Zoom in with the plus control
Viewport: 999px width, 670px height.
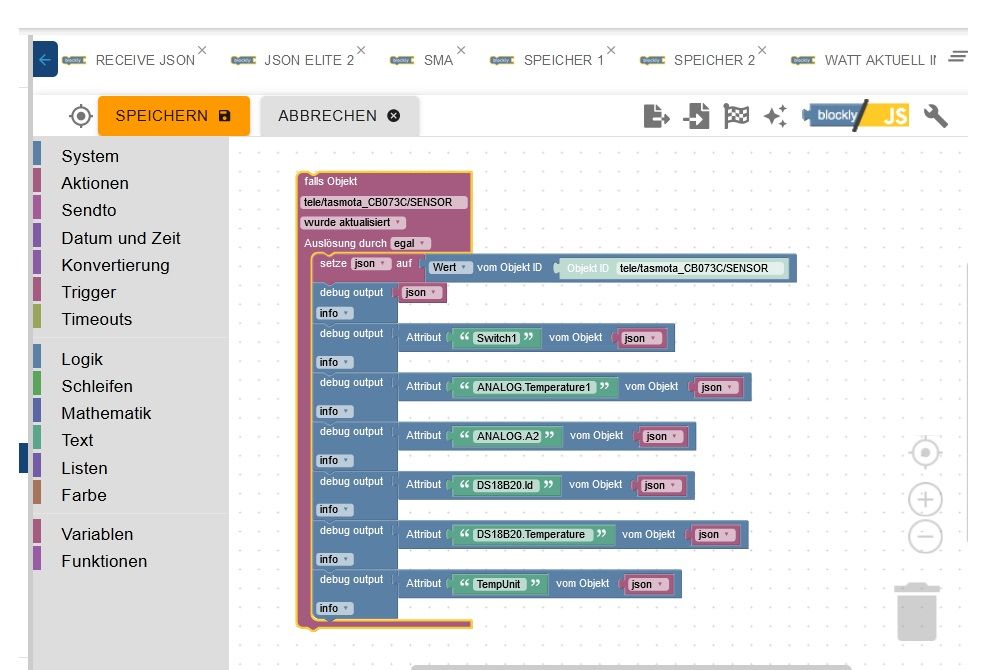(x=925, y=499)
